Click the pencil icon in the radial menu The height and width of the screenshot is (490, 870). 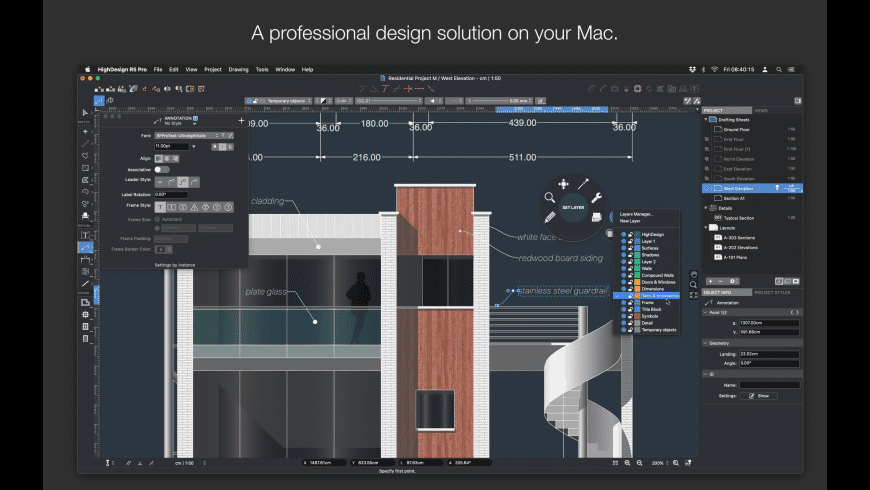pyautogui.click(x=549, y=217)
